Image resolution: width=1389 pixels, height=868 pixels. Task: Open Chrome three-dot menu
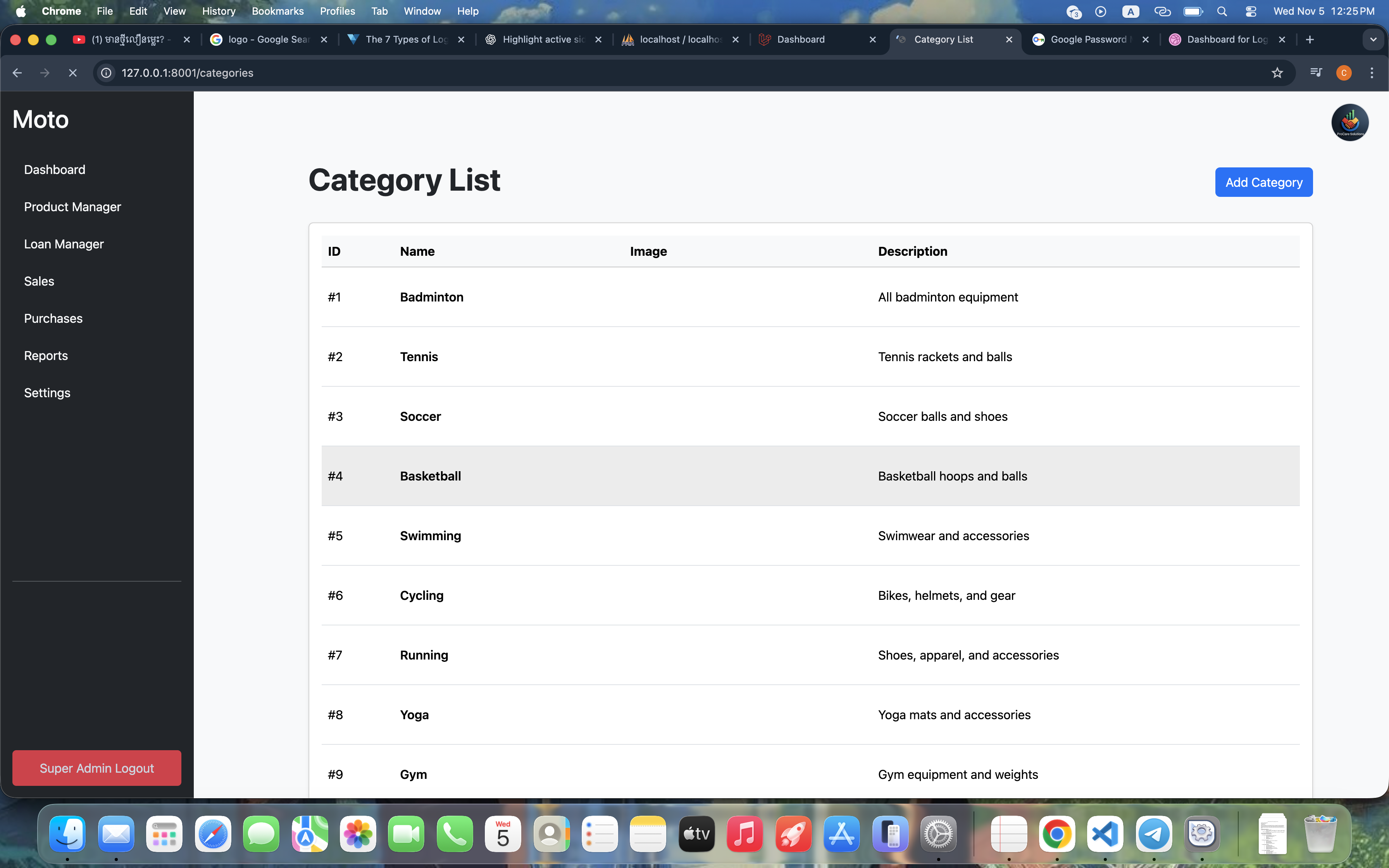pos(1372,73)
